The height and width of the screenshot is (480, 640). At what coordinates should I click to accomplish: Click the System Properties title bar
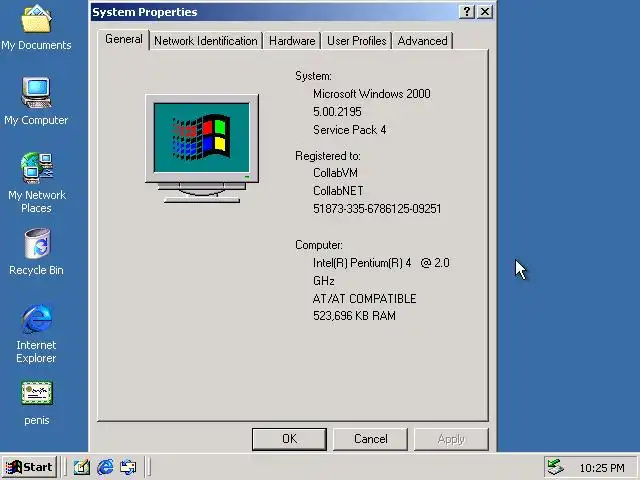coord(273,12)
